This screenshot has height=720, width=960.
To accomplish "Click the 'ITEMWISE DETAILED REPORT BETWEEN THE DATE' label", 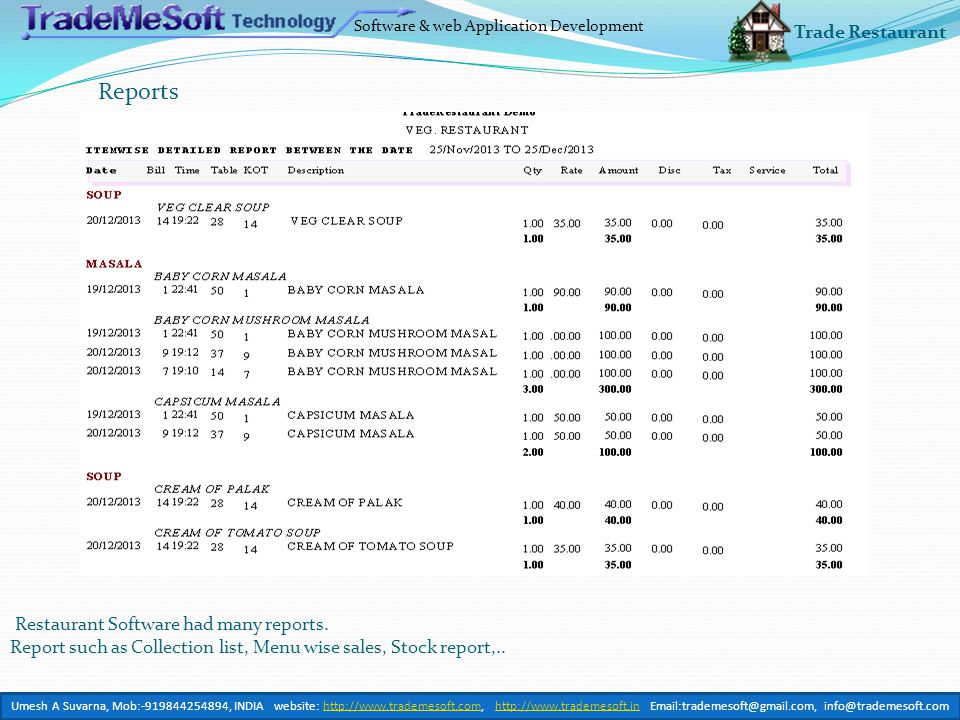I will [x=249, y=150].
